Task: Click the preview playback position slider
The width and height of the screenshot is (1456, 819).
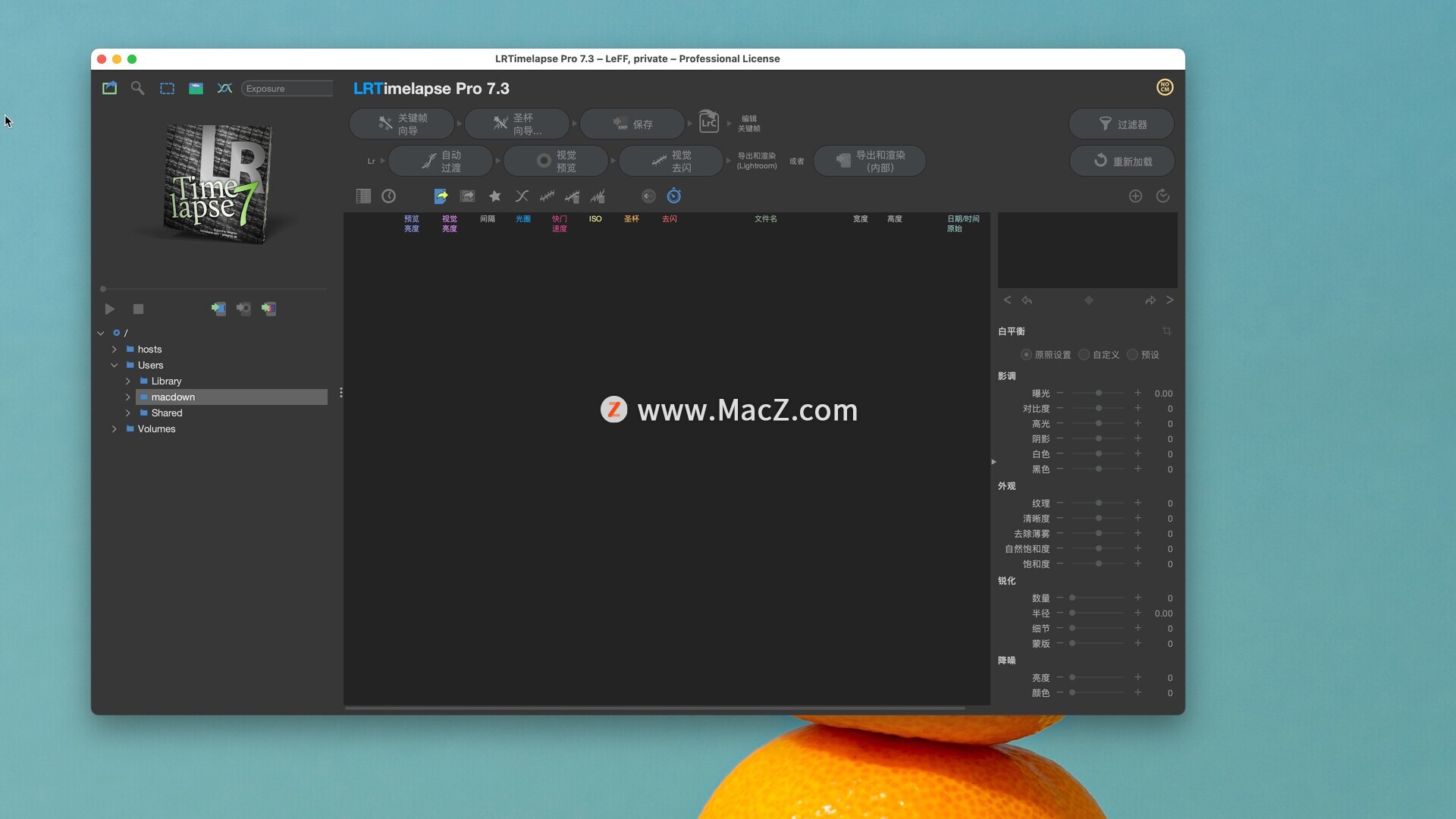Action: pyautogui.click(x=215, y=289)
